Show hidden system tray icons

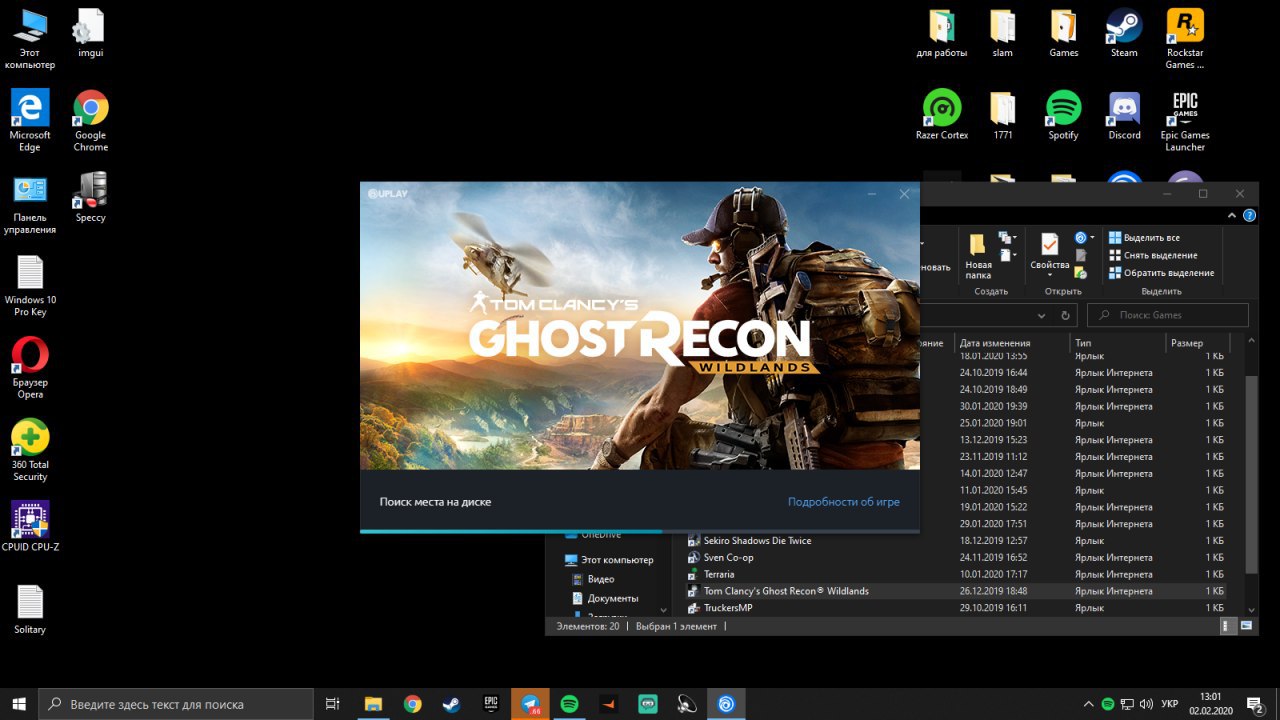pyautogui.click(x=1088, y=704)
